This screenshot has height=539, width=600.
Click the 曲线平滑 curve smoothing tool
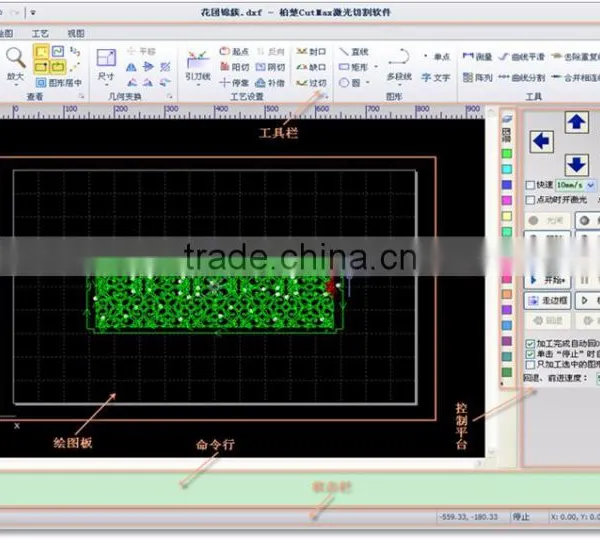pos(521,57)
